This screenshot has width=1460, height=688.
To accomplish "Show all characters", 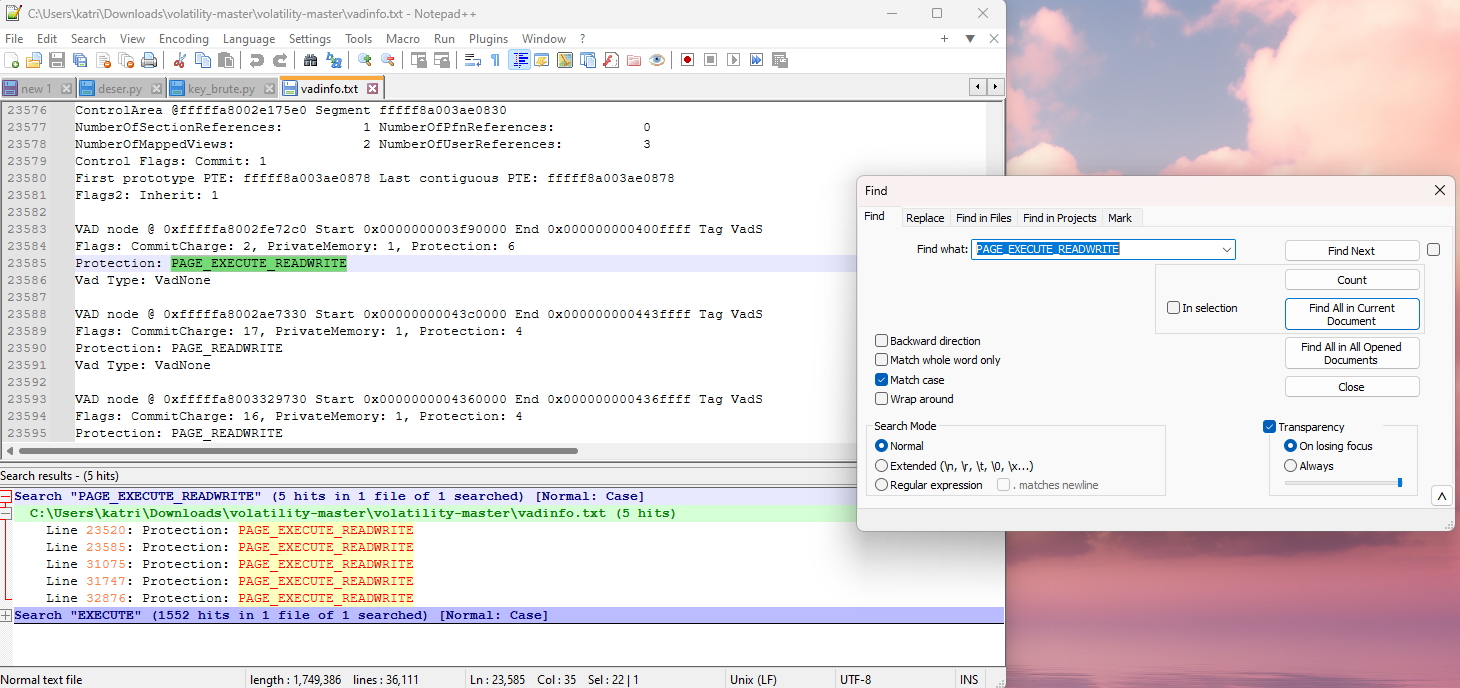I will coord(496,60).
